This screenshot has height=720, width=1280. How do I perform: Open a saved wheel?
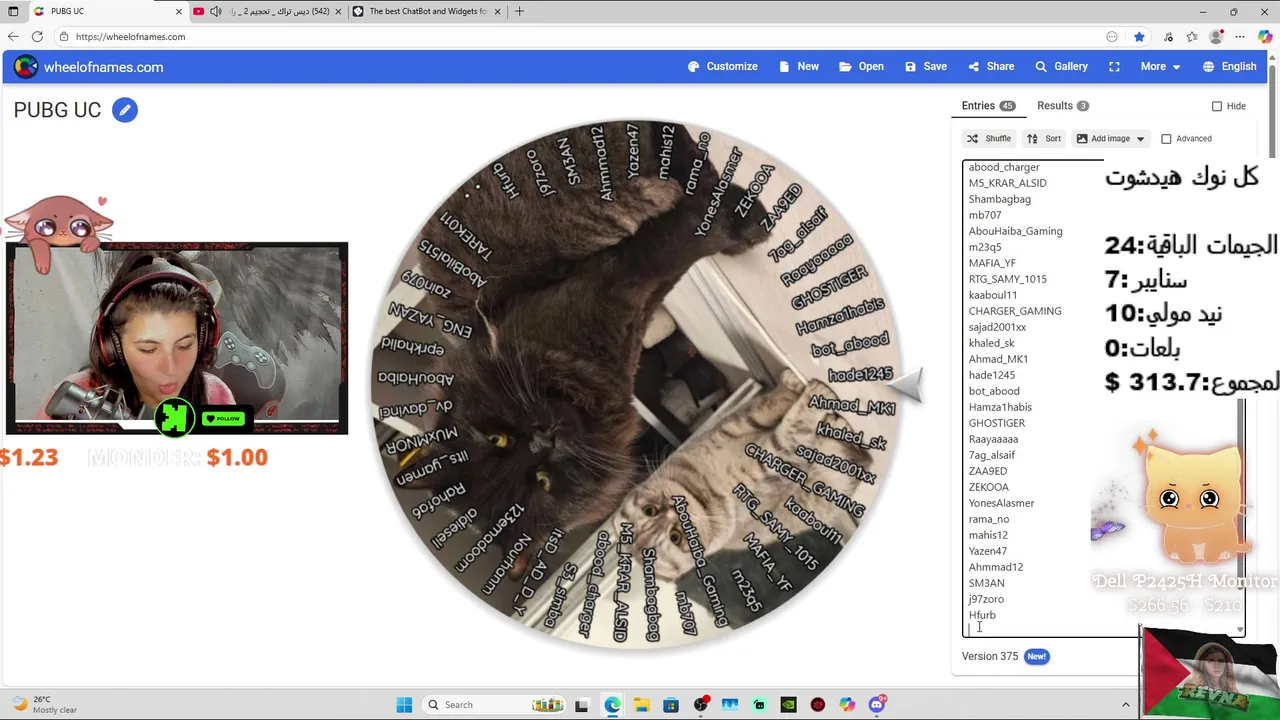(x=861, y=67)
